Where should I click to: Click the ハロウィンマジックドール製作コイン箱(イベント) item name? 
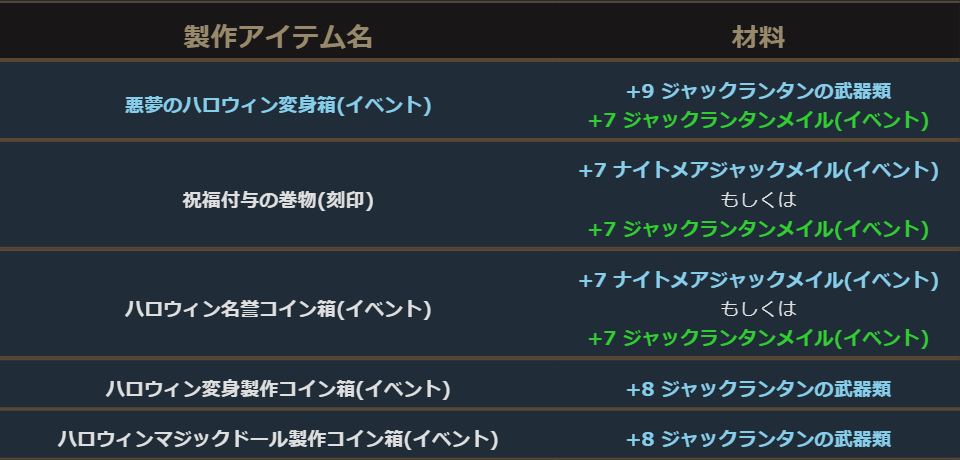pos(278,438)
